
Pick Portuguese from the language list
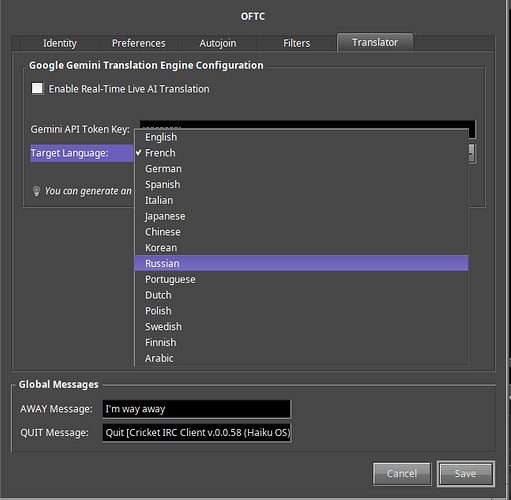coord(301,279)
